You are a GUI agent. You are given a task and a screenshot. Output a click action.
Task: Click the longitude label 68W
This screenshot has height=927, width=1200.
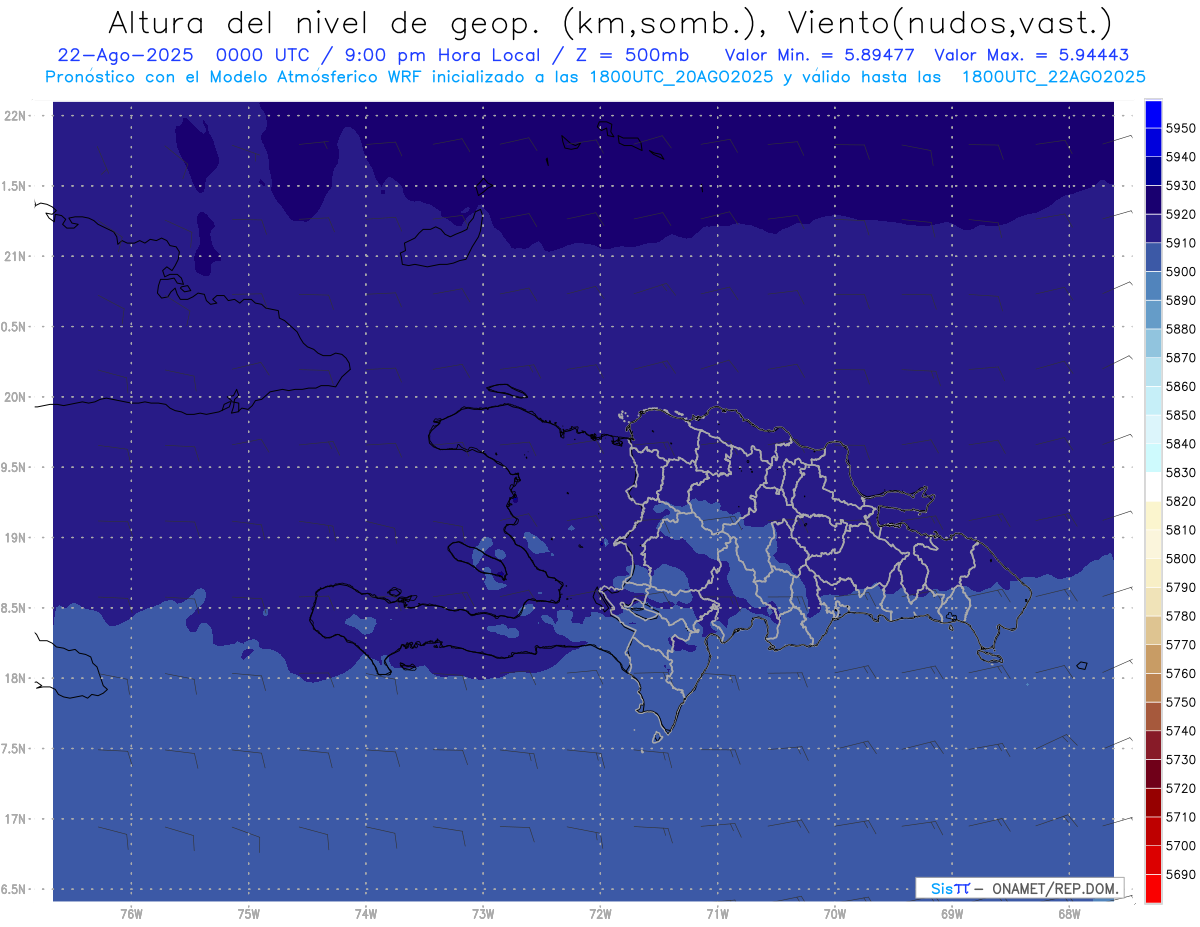coord(1068,914)
